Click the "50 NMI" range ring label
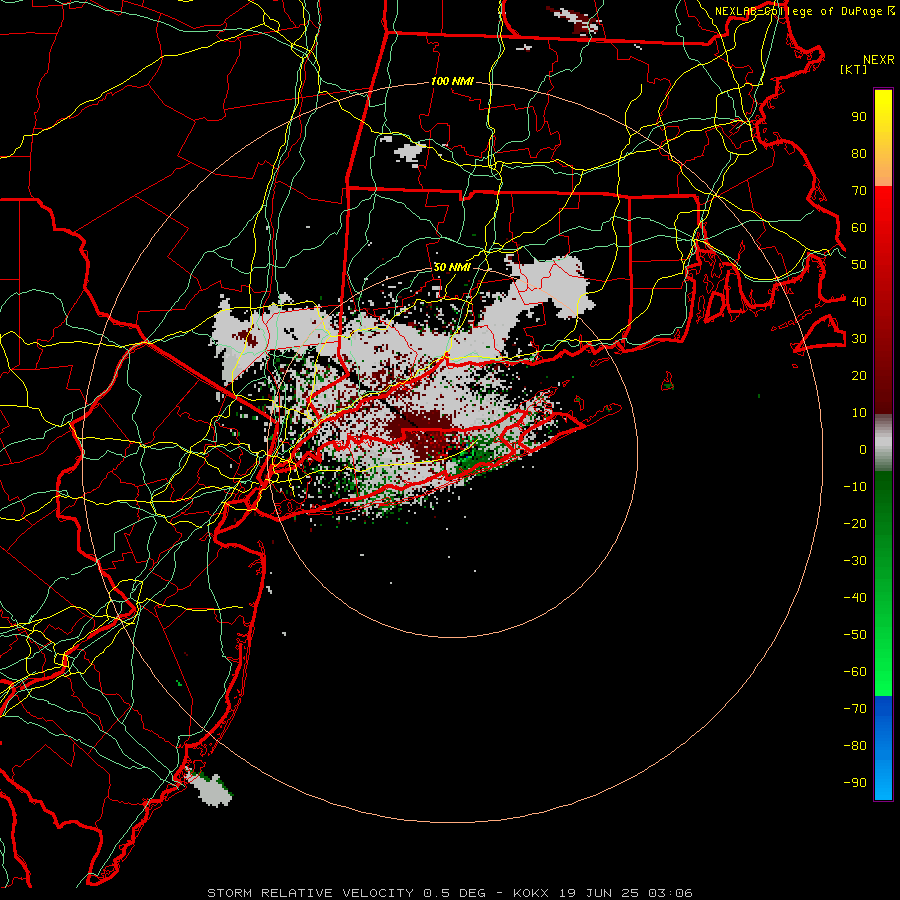 point(452,267)
